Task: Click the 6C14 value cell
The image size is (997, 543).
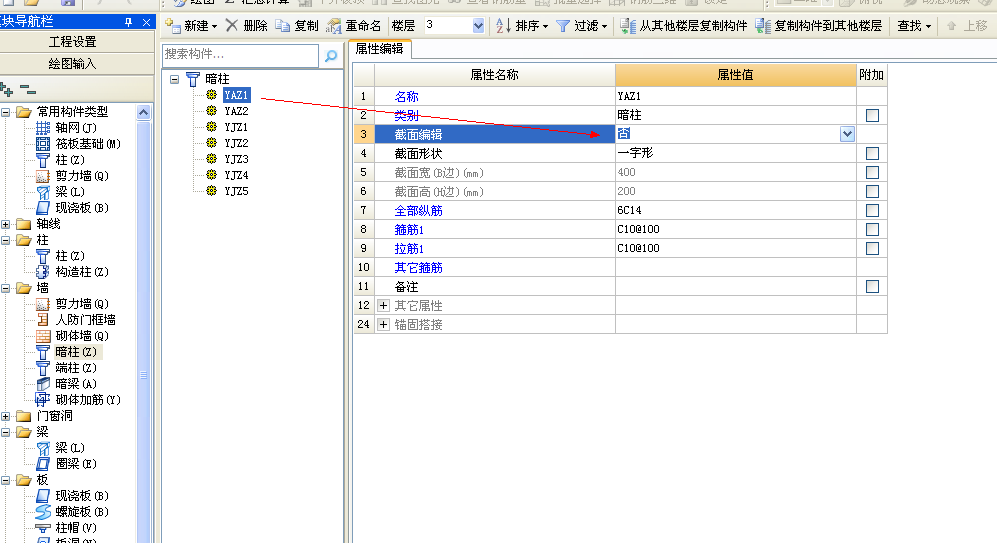Action: 736,210
